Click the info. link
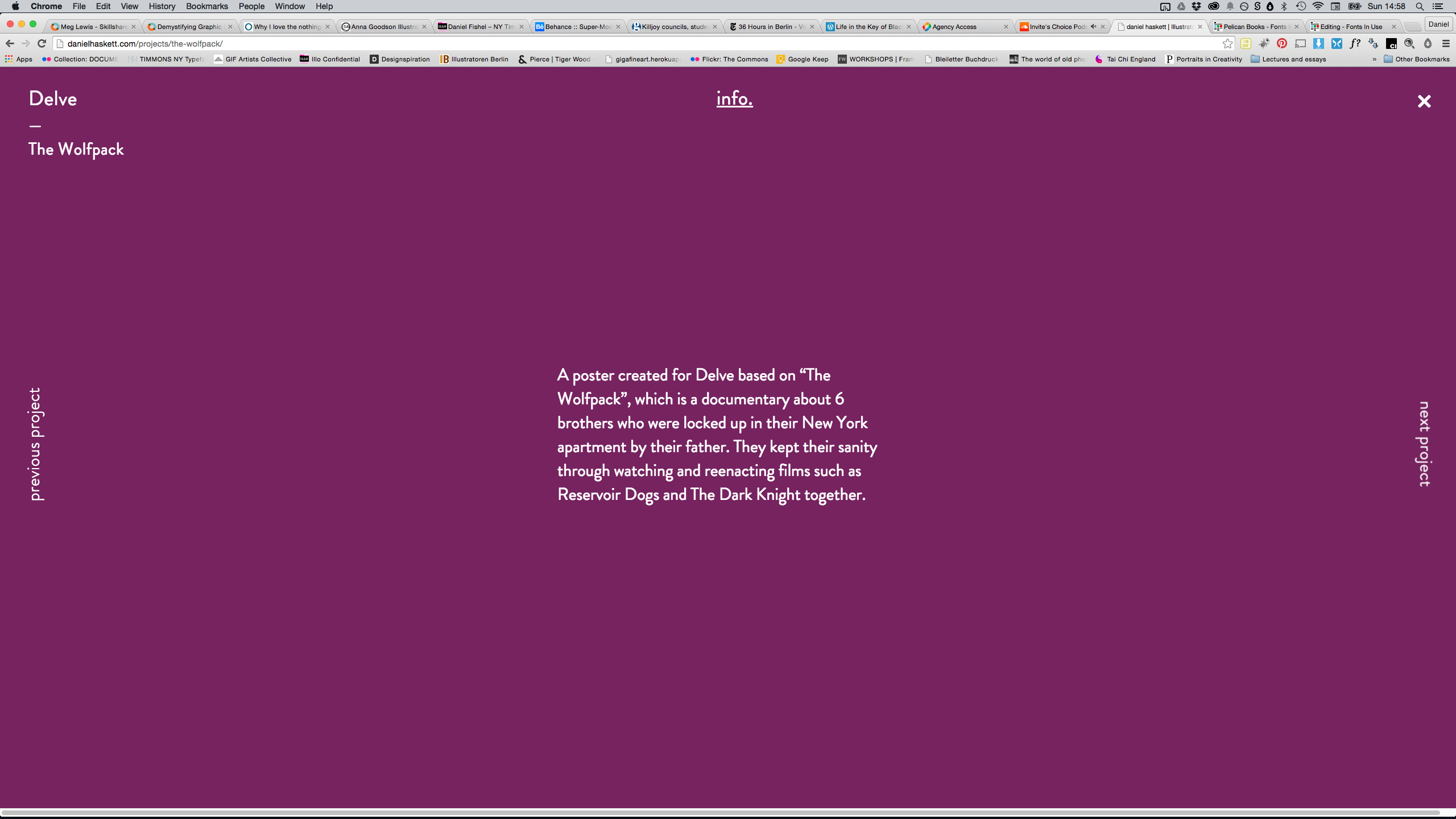This screenshot has height=819, width=1456. click(x=734, y=98)
